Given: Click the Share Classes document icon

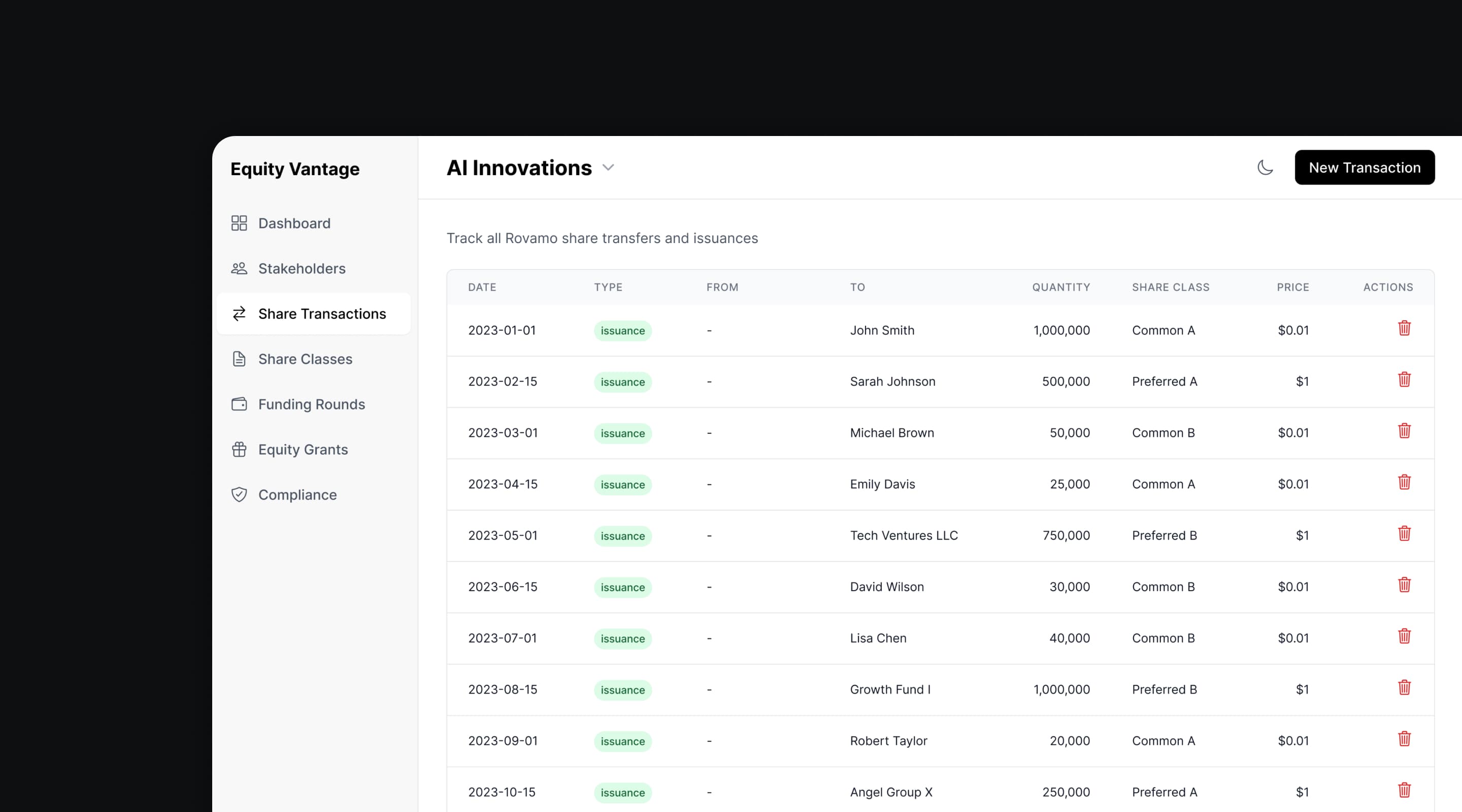Looking at the screenshot, I should [x=239, y=359].
